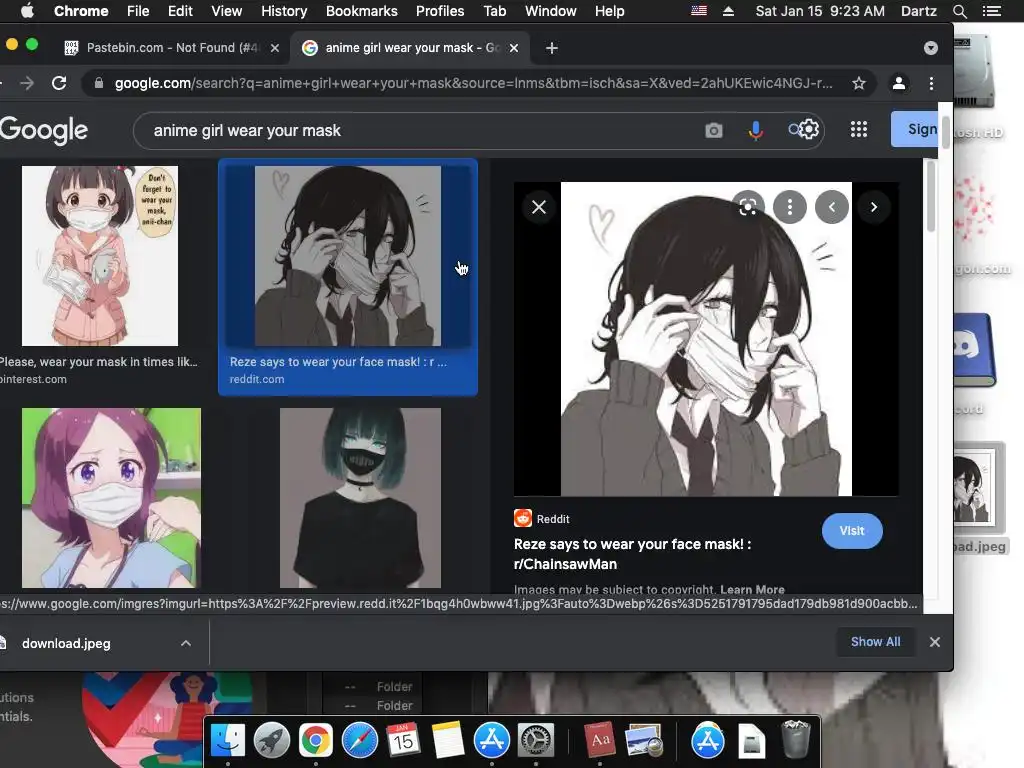Viewport: 1024px width, 768px height.
Task: Click the site lock icon in address bar
Action: pyautogui.click(x=99, y=83)
